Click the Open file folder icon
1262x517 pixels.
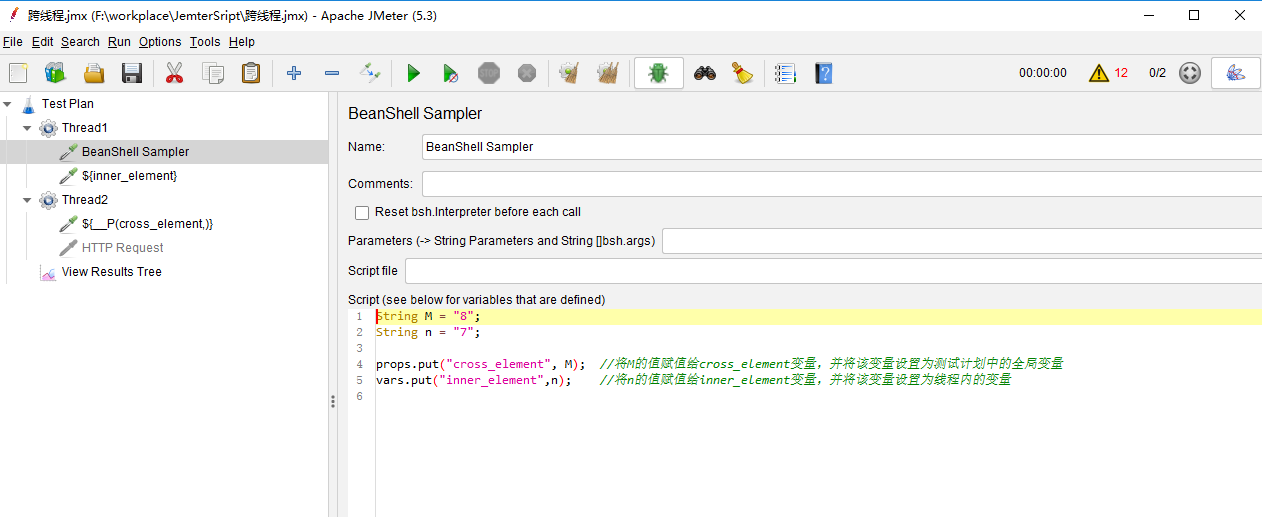tap(94, 73)
